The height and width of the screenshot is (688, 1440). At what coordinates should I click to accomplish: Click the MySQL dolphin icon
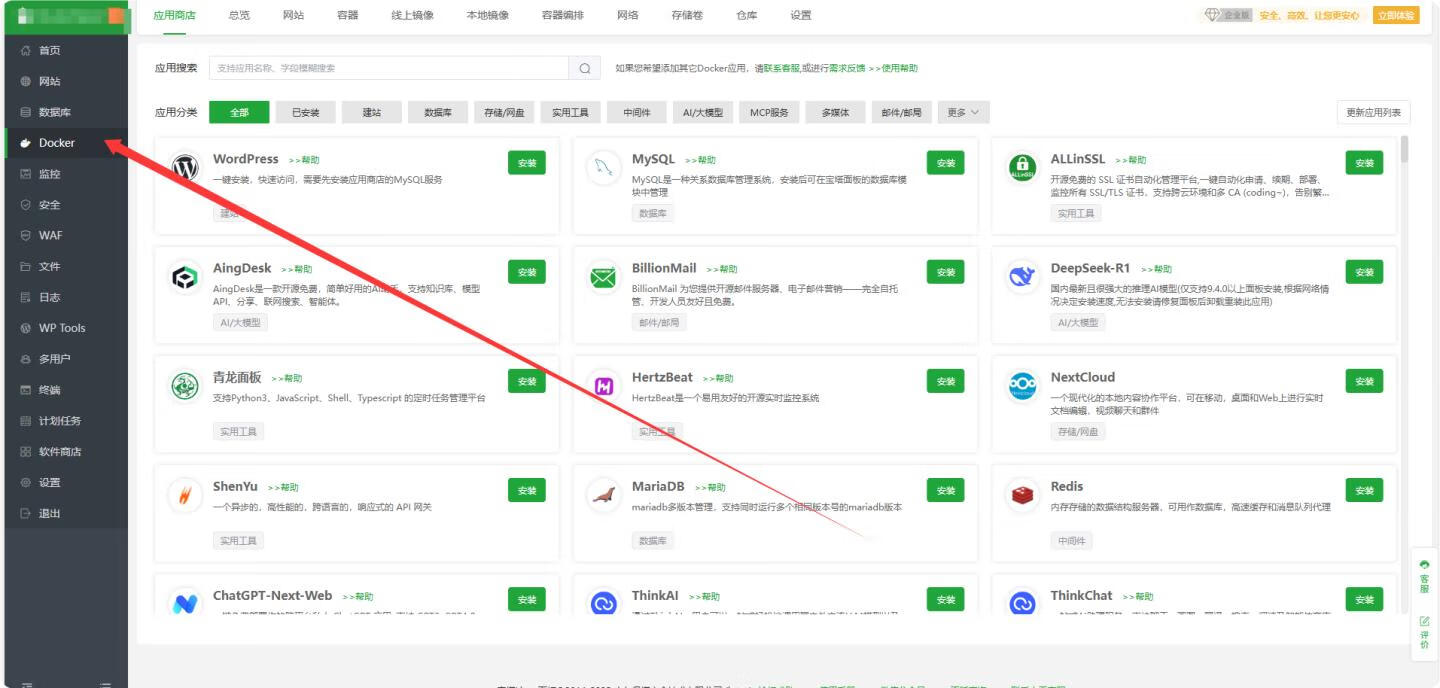603,168
